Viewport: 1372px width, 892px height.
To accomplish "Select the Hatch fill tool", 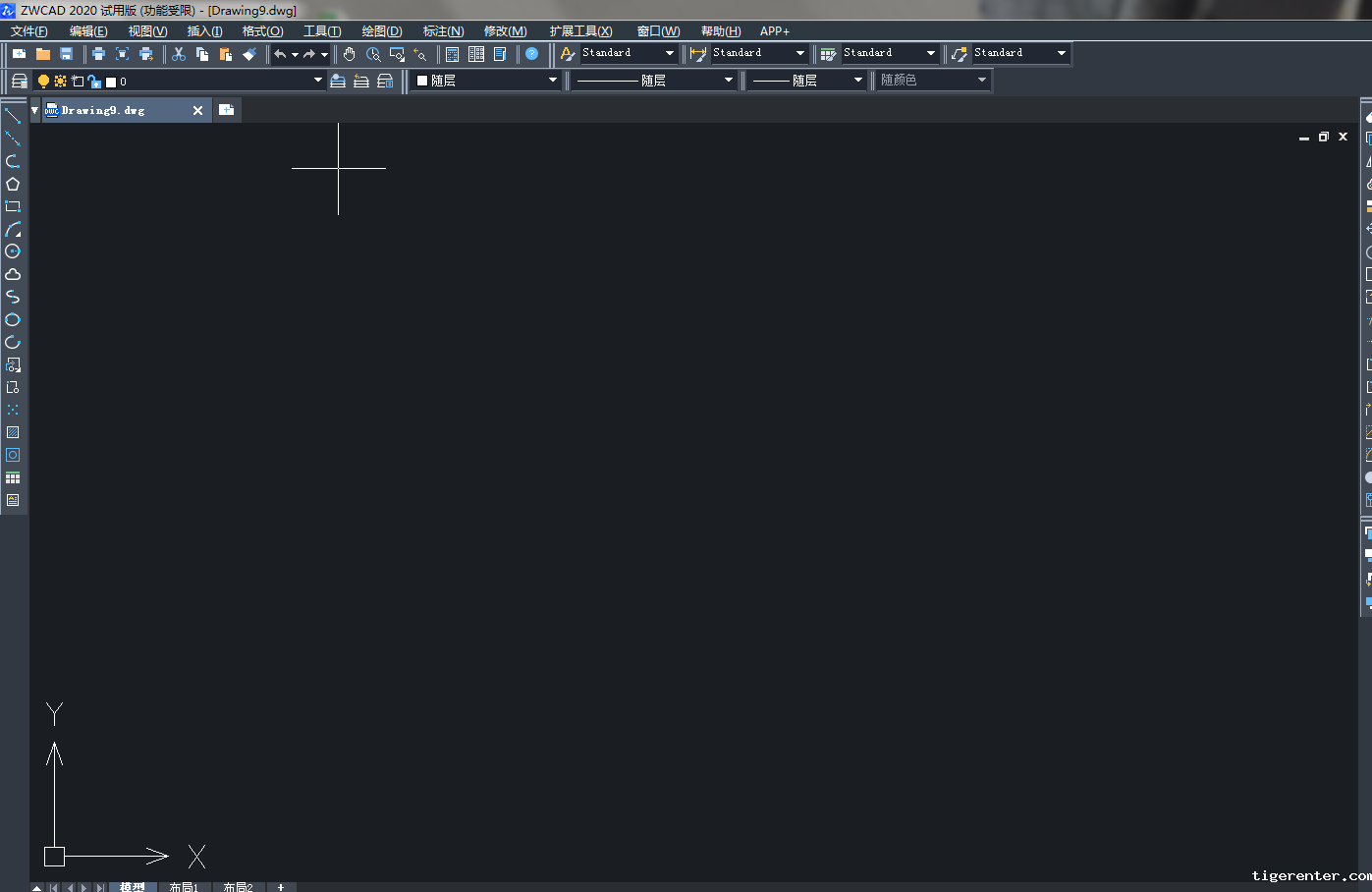I will (13, 432).
